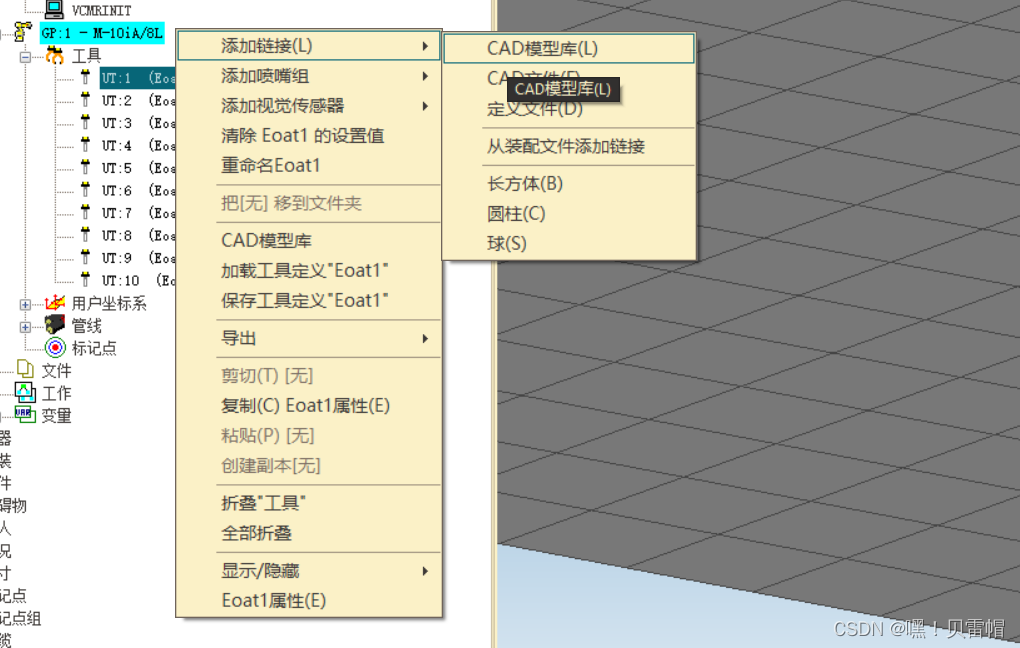The width and height of the screenshot is (1020, 648).
Task: Click the VCMRINIT computer icon
Action: pos(54,9)
